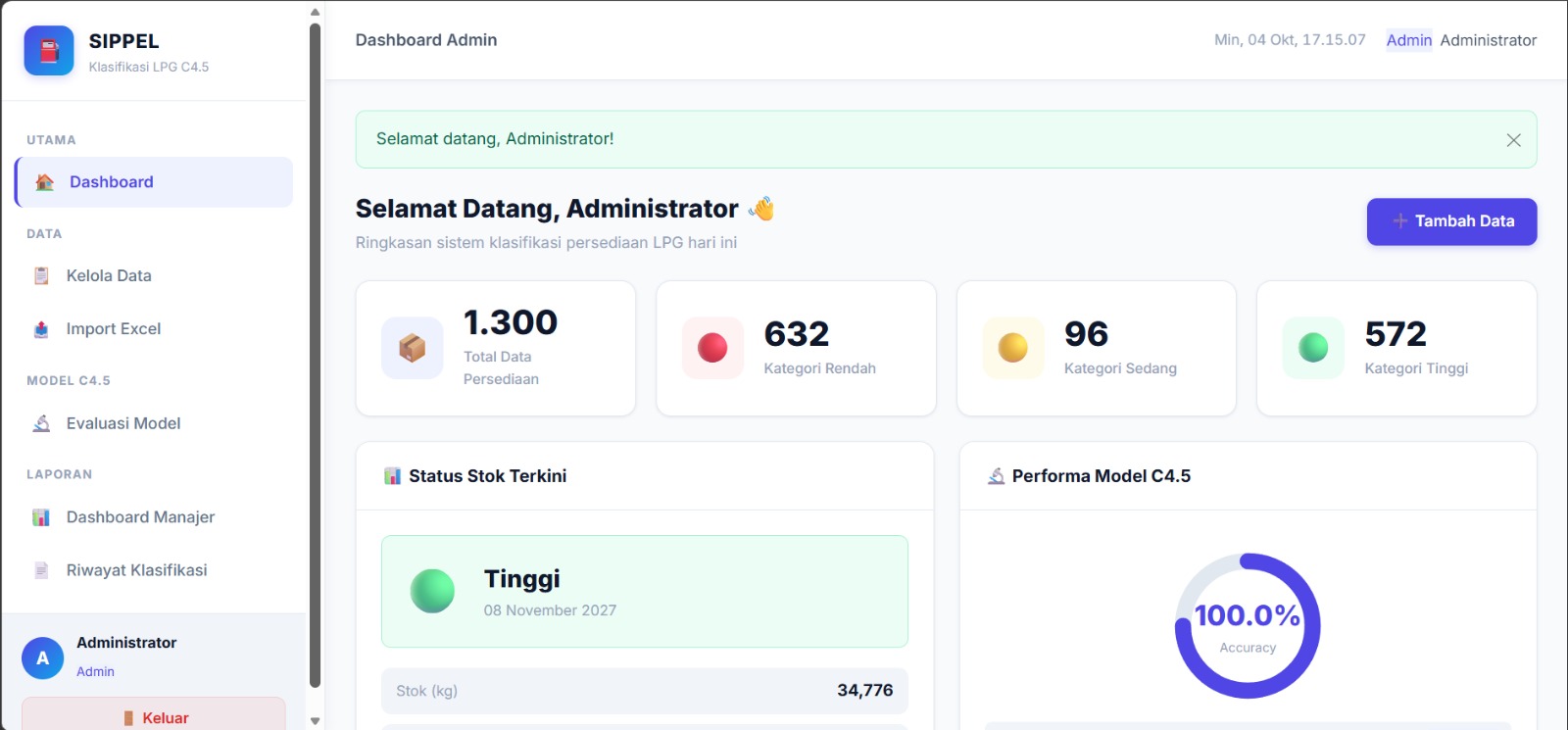1568x730 pixels.
Task: Click the clipboard icon beside Kelola Data
Action: click(41, 276)
